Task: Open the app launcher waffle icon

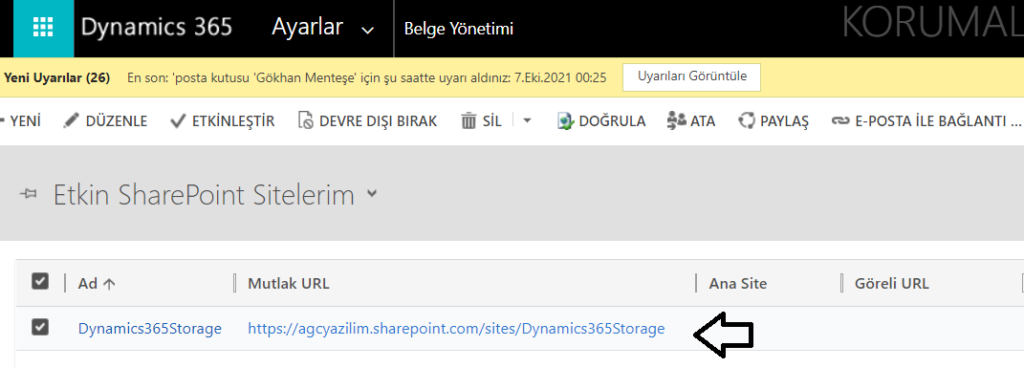Action: (43, 28)
